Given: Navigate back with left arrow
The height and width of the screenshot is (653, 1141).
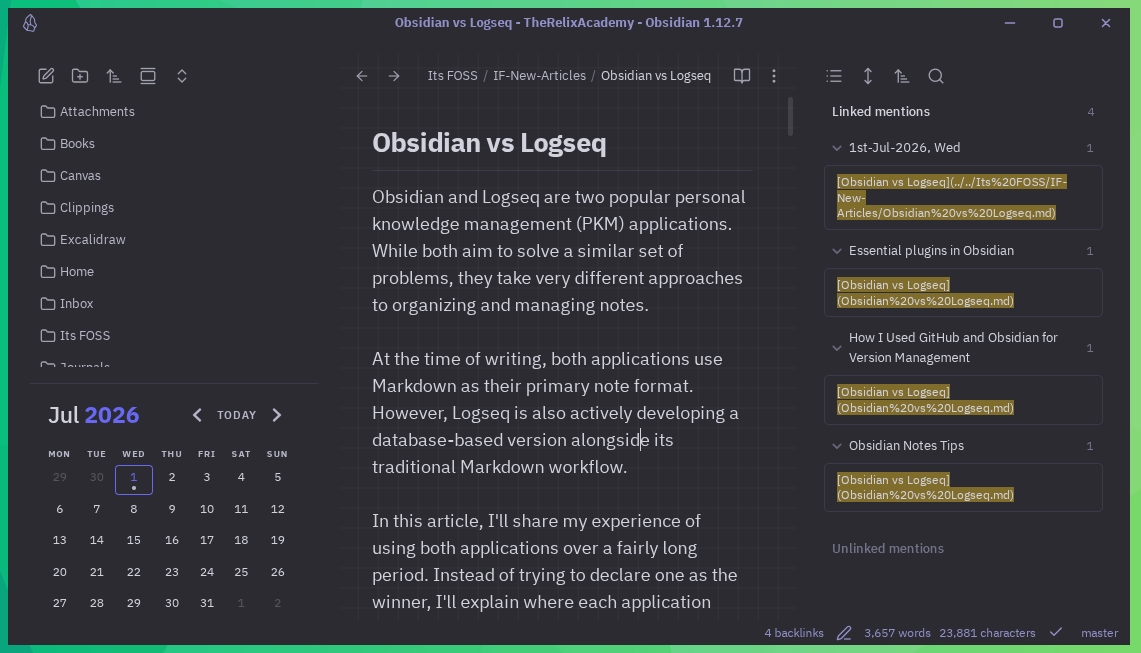Looking at the screenshot, I should (362, 76).
